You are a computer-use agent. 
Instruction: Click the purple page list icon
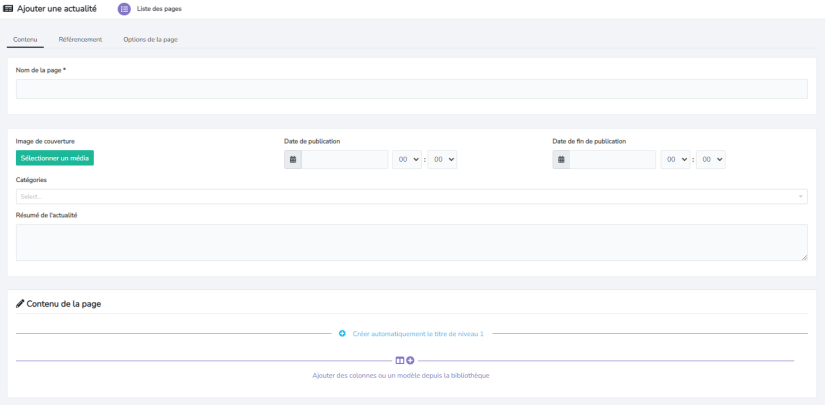124,9
